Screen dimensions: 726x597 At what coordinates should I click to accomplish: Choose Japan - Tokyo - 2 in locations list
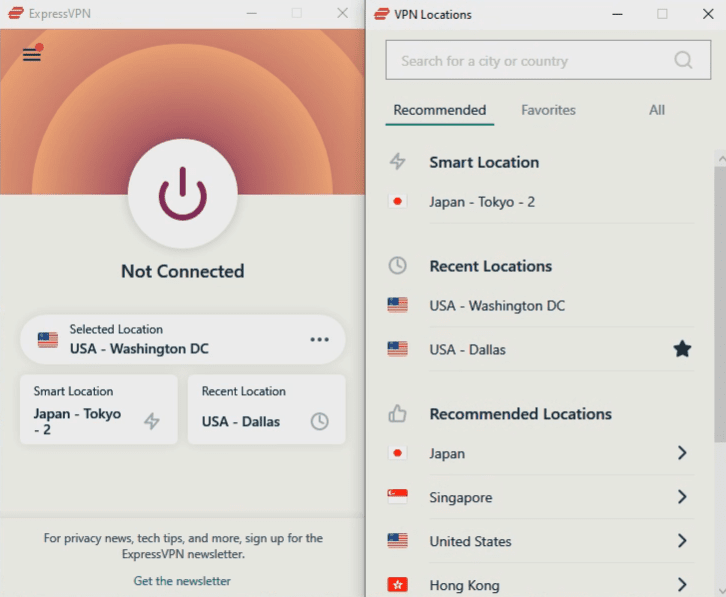(x=539, y=202)
